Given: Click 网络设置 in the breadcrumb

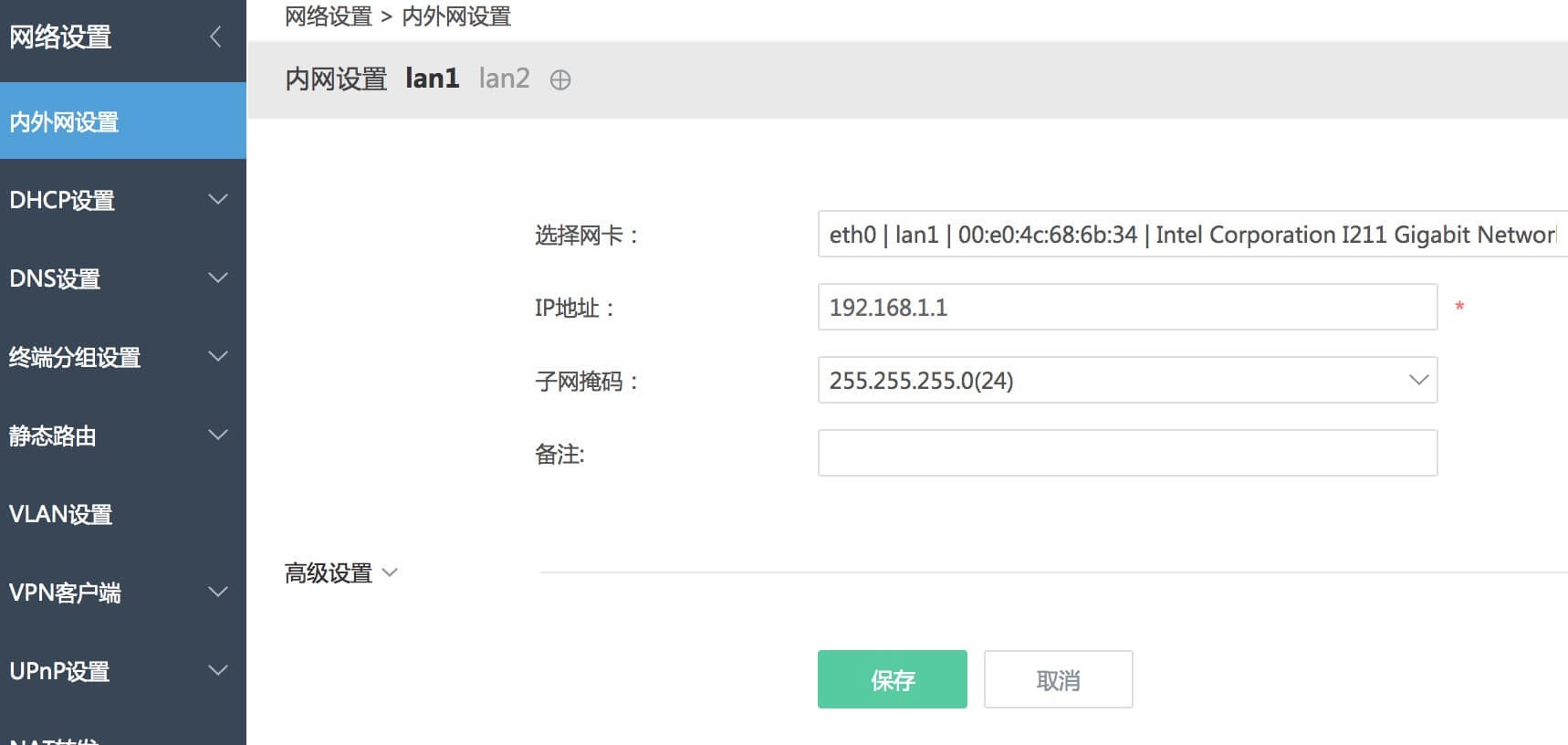Looking at the screenshot, I should (x=329, y=16).
